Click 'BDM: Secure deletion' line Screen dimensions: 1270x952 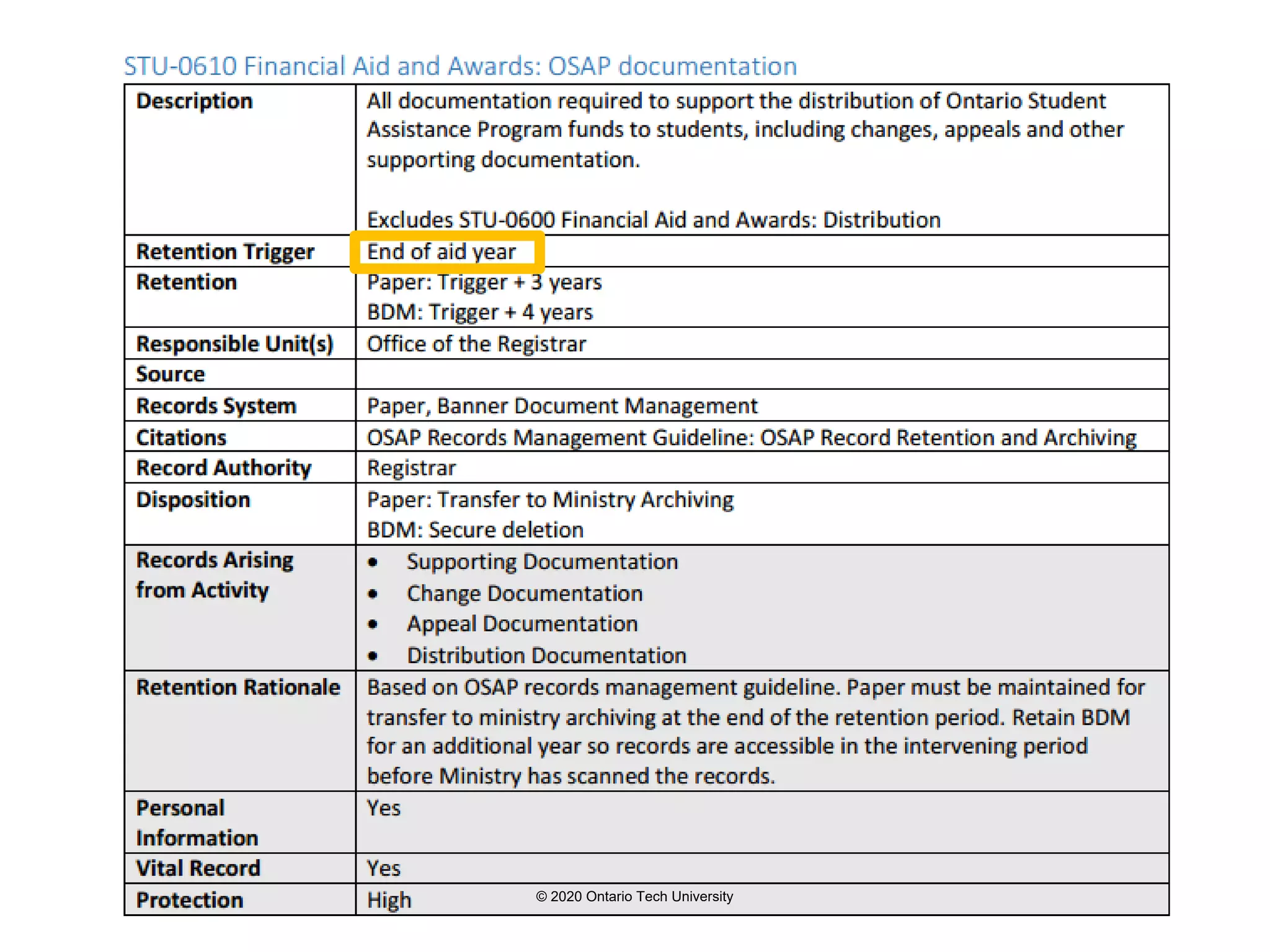pos(475,530)
